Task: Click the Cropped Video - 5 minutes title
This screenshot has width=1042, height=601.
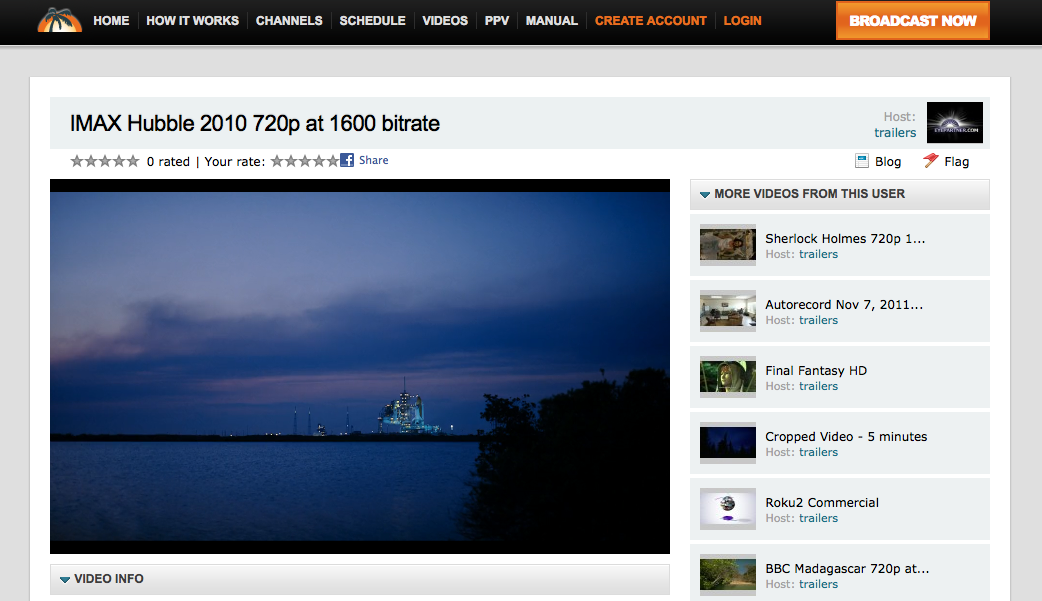Action: click(846, 437)
